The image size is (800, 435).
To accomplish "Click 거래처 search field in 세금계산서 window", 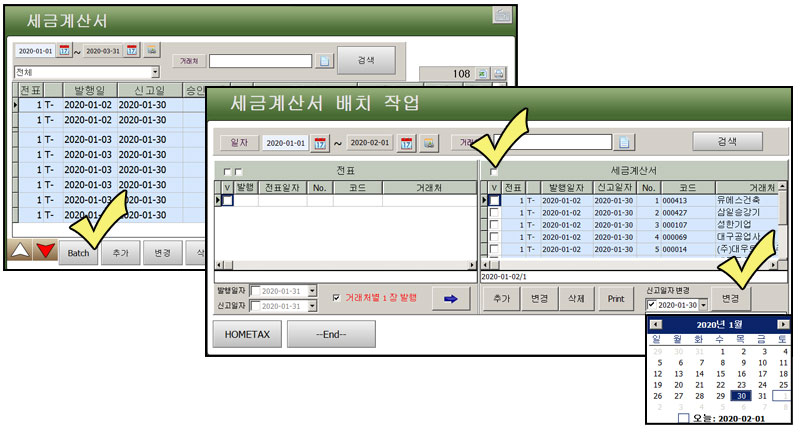I will 260,61.
